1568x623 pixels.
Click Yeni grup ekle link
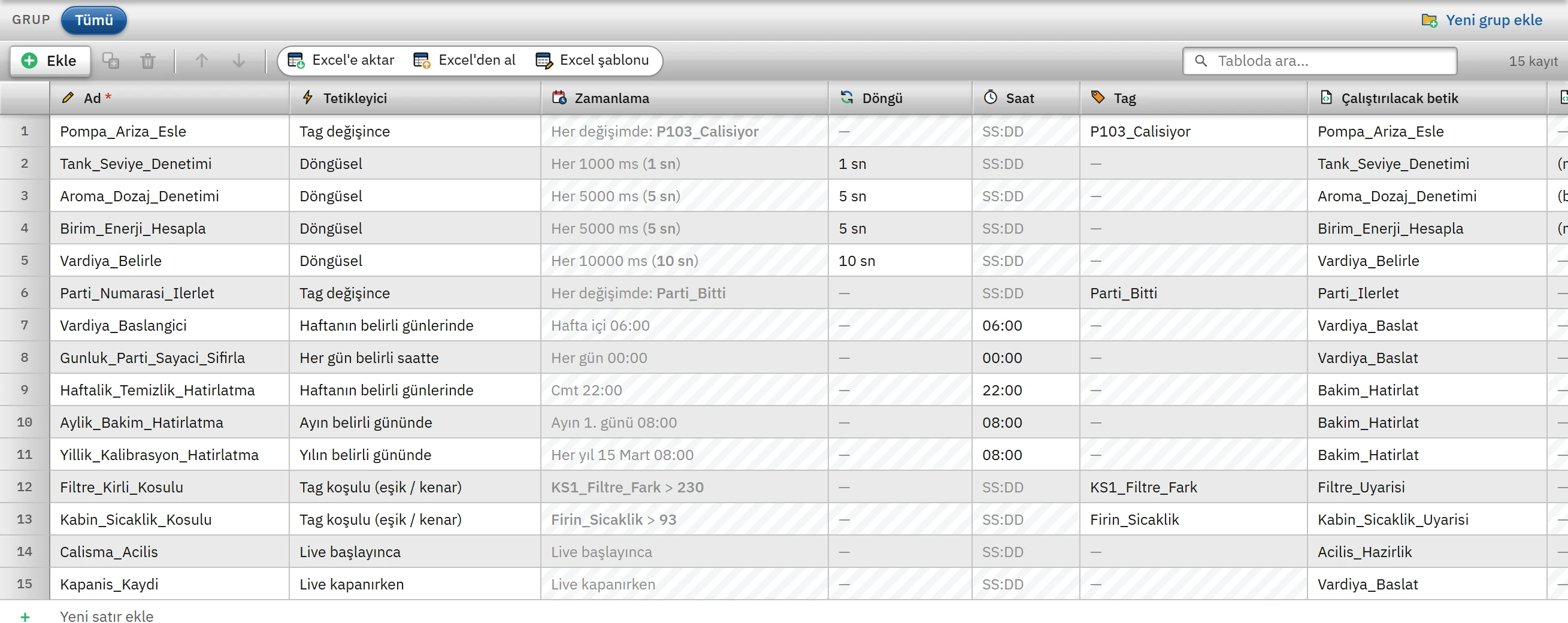[x=1482, y=20]
